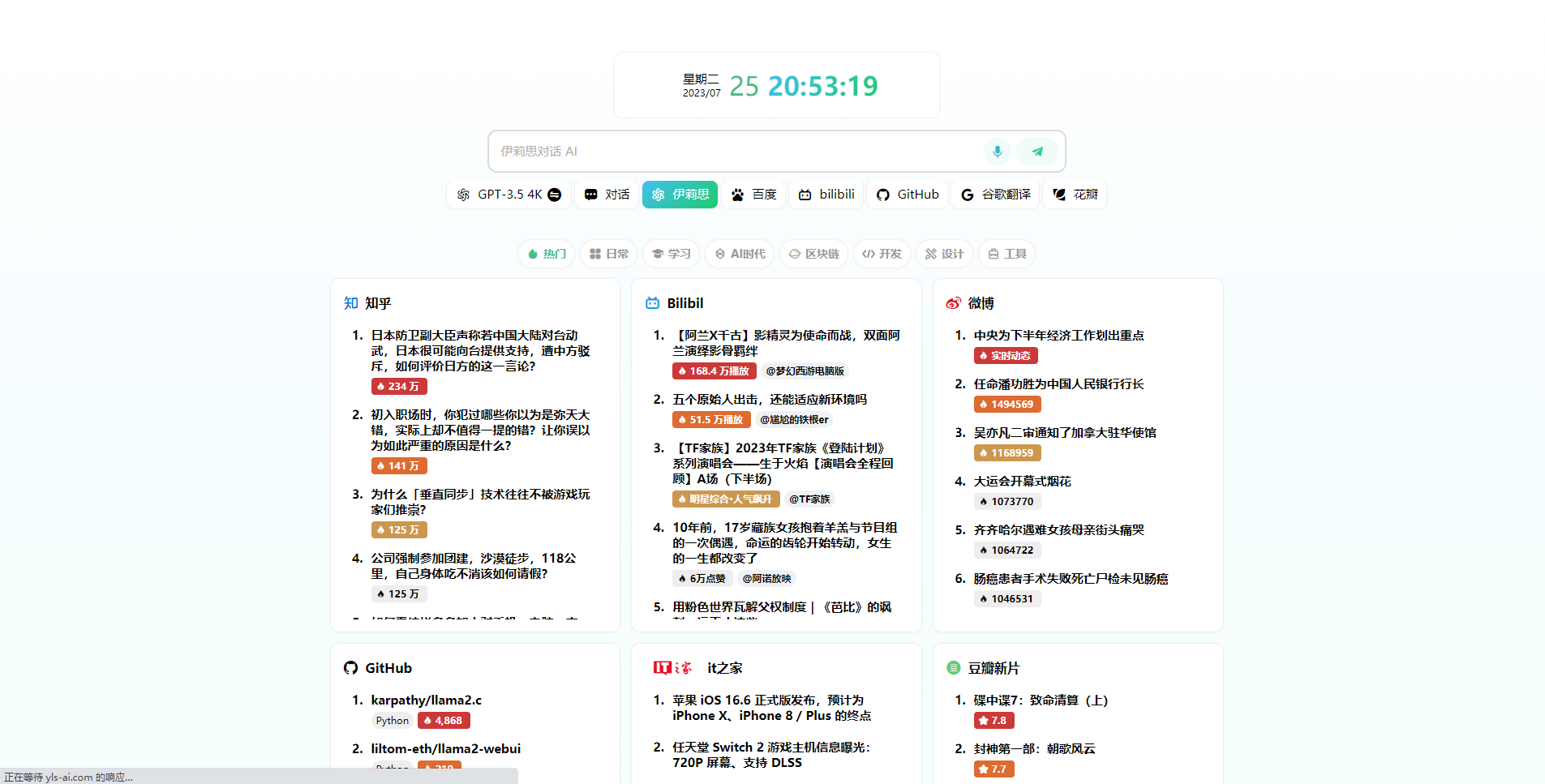Open the 热门 category tab
Image resolution: width=1545 pixels, height=784 pixels.
coord(547,254)
